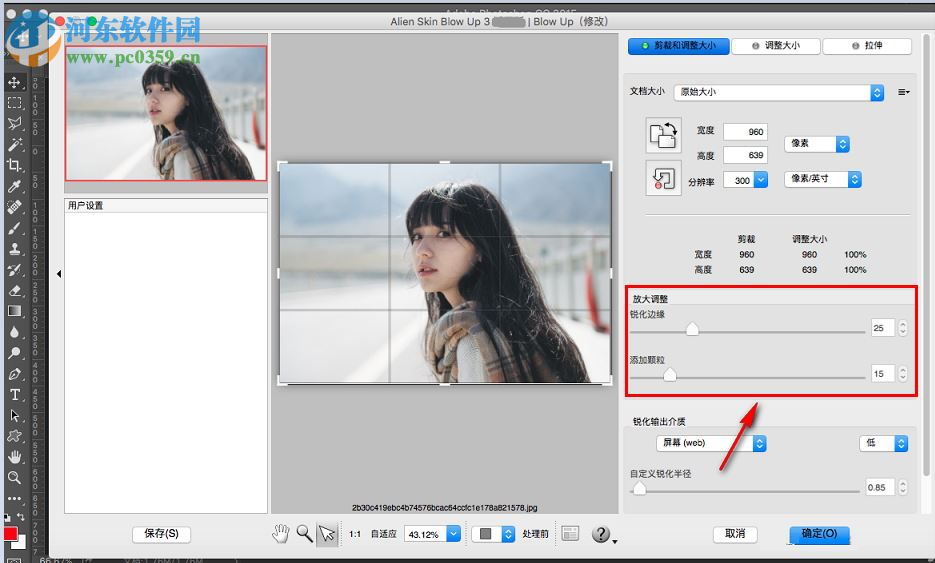The width and height of the screenshot is (935, 563).
Task: Click the 0.85 sharpening radius stepper
Action: (903, 487)
